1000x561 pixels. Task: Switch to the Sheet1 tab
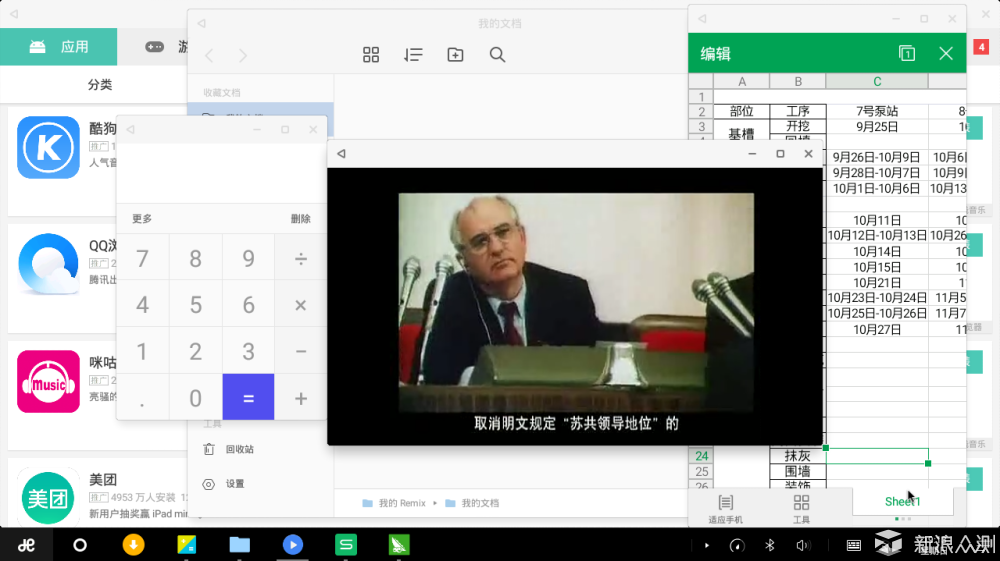point(902,501)
